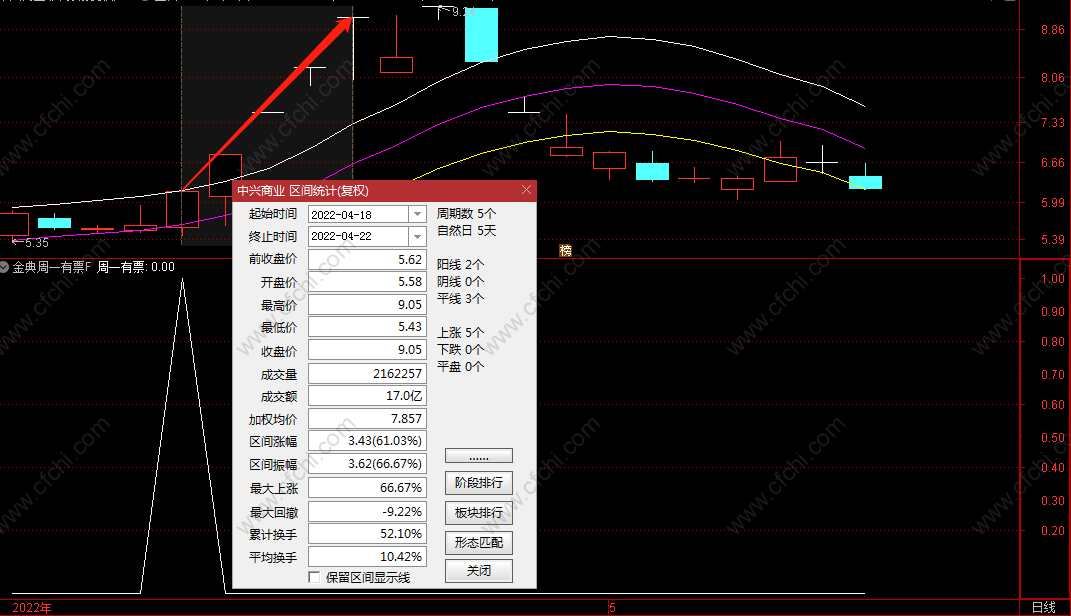Click the indicator settings icon beside 金典周一有票F

[x=4, y=267]
